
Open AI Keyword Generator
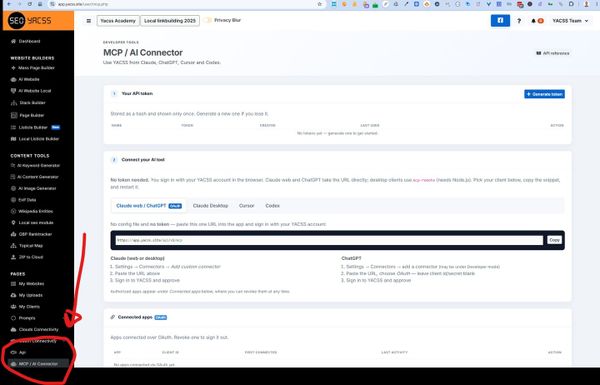click(x=35, y=165)
